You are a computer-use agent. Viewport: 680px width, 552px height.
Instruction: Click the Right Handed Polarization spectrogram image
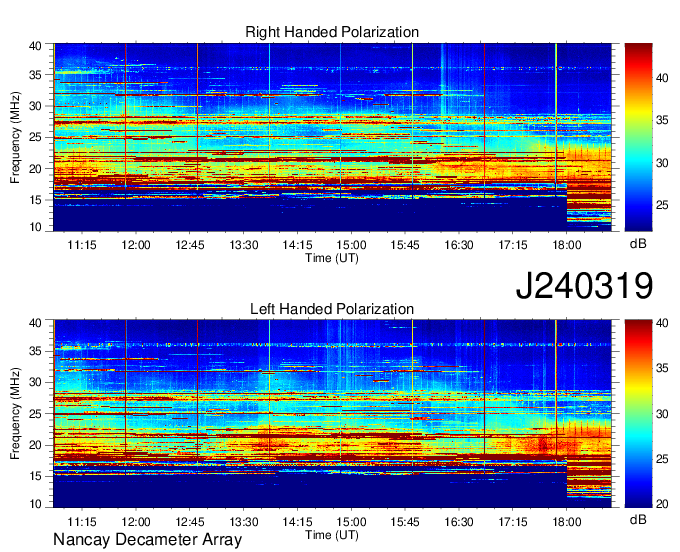(332, 137)
